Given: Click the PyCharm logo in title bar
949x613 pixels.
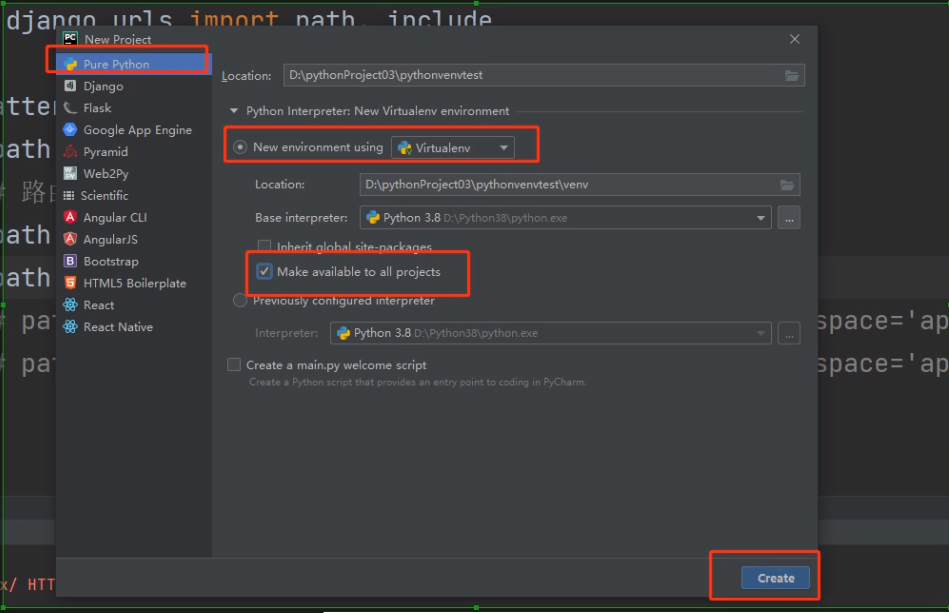Looking at the screenshot, I should tap(70, 39).
